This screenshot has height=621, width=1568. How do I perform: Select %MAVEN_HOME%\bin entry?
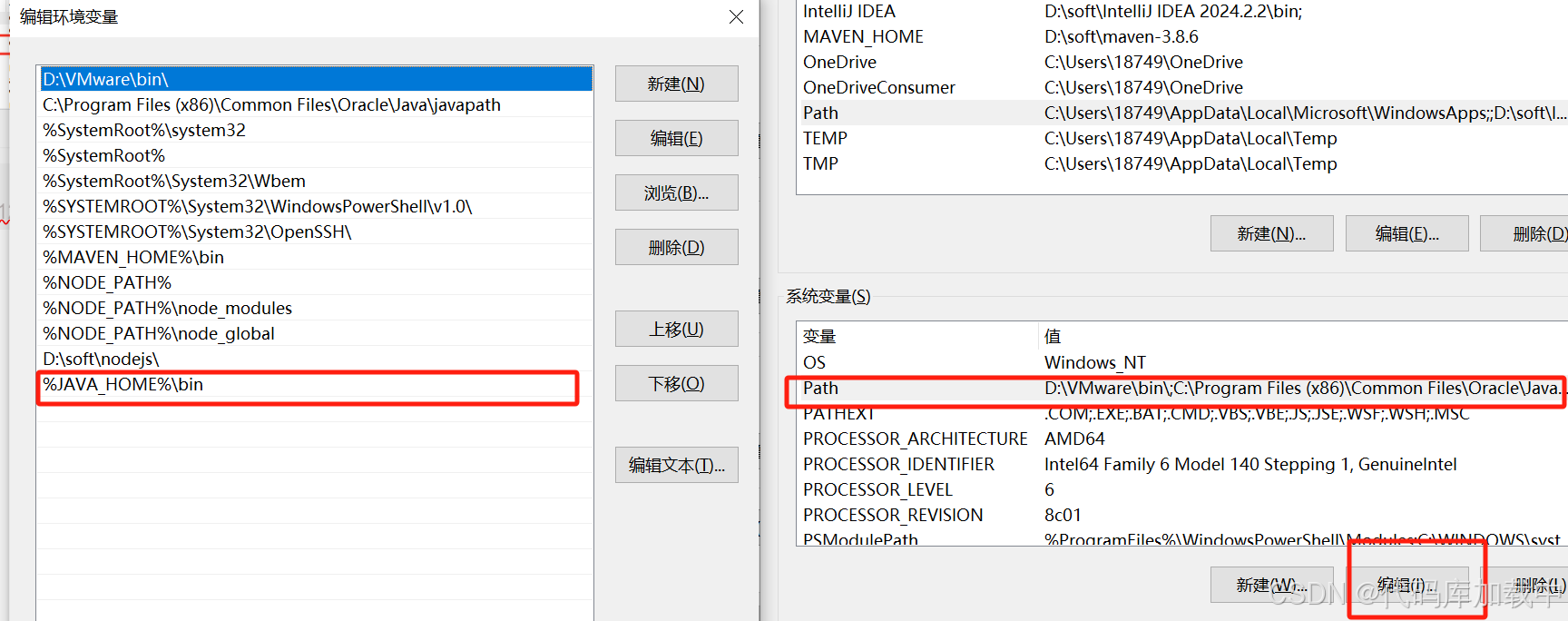click(316, 257)
